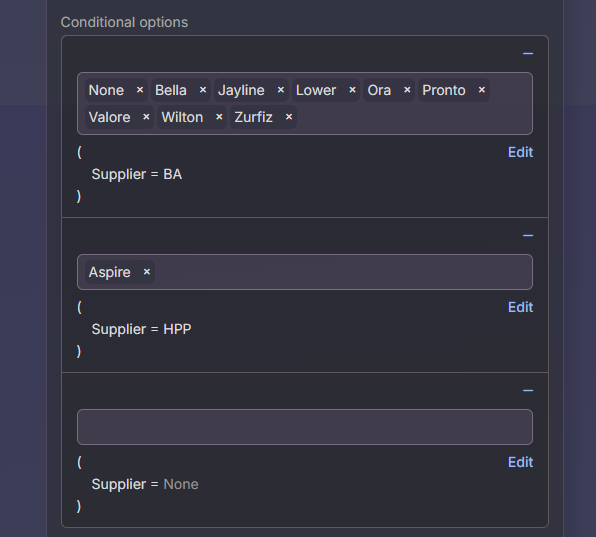The height and width of the screenshot is (537, 596).
Task: Remove the Lower option tag
Action: (352, 90)
